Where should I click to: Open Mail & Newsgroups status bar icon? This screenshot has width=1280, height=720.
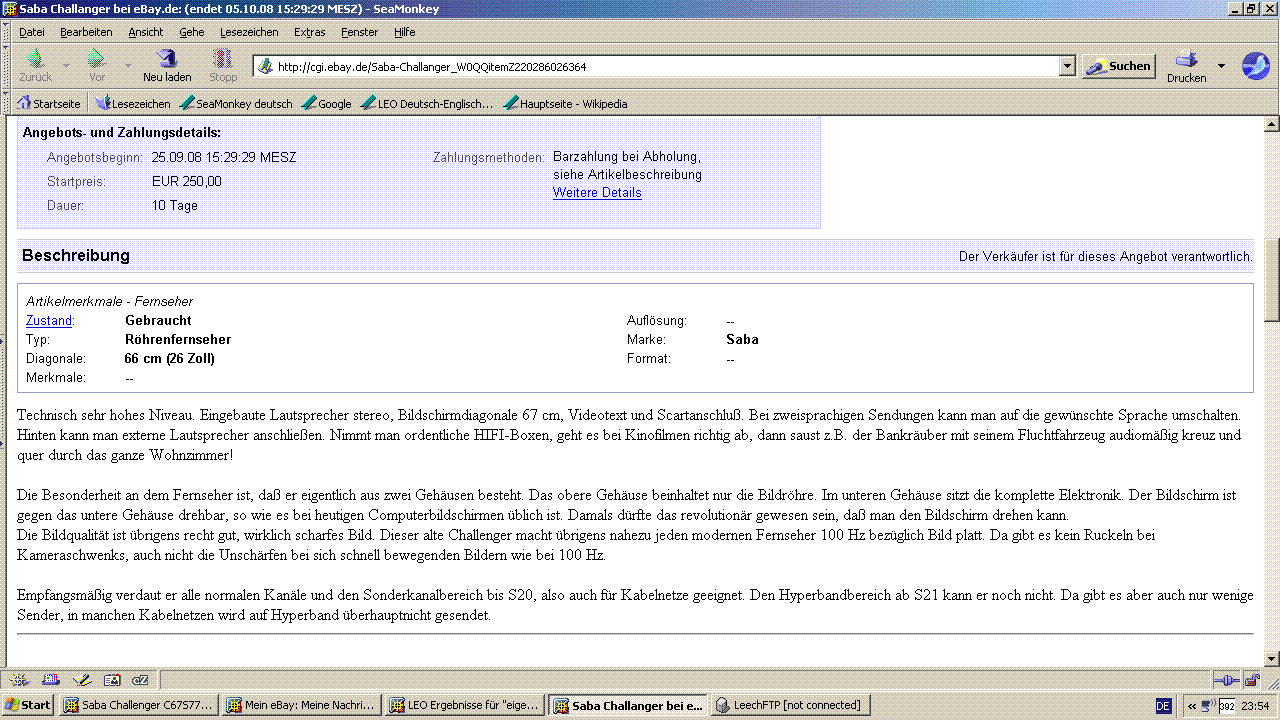(50, 680)
